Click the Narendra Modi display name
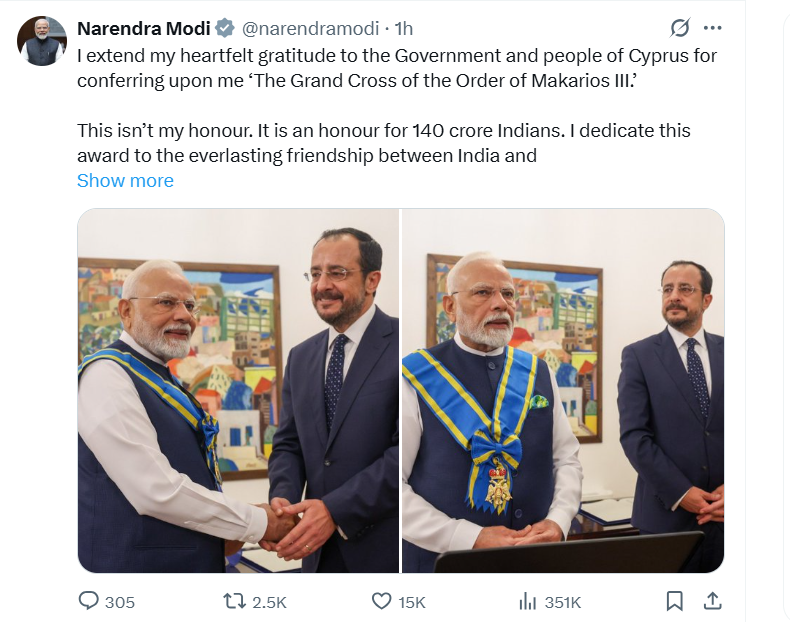790x622 pixels. point(143,28)
